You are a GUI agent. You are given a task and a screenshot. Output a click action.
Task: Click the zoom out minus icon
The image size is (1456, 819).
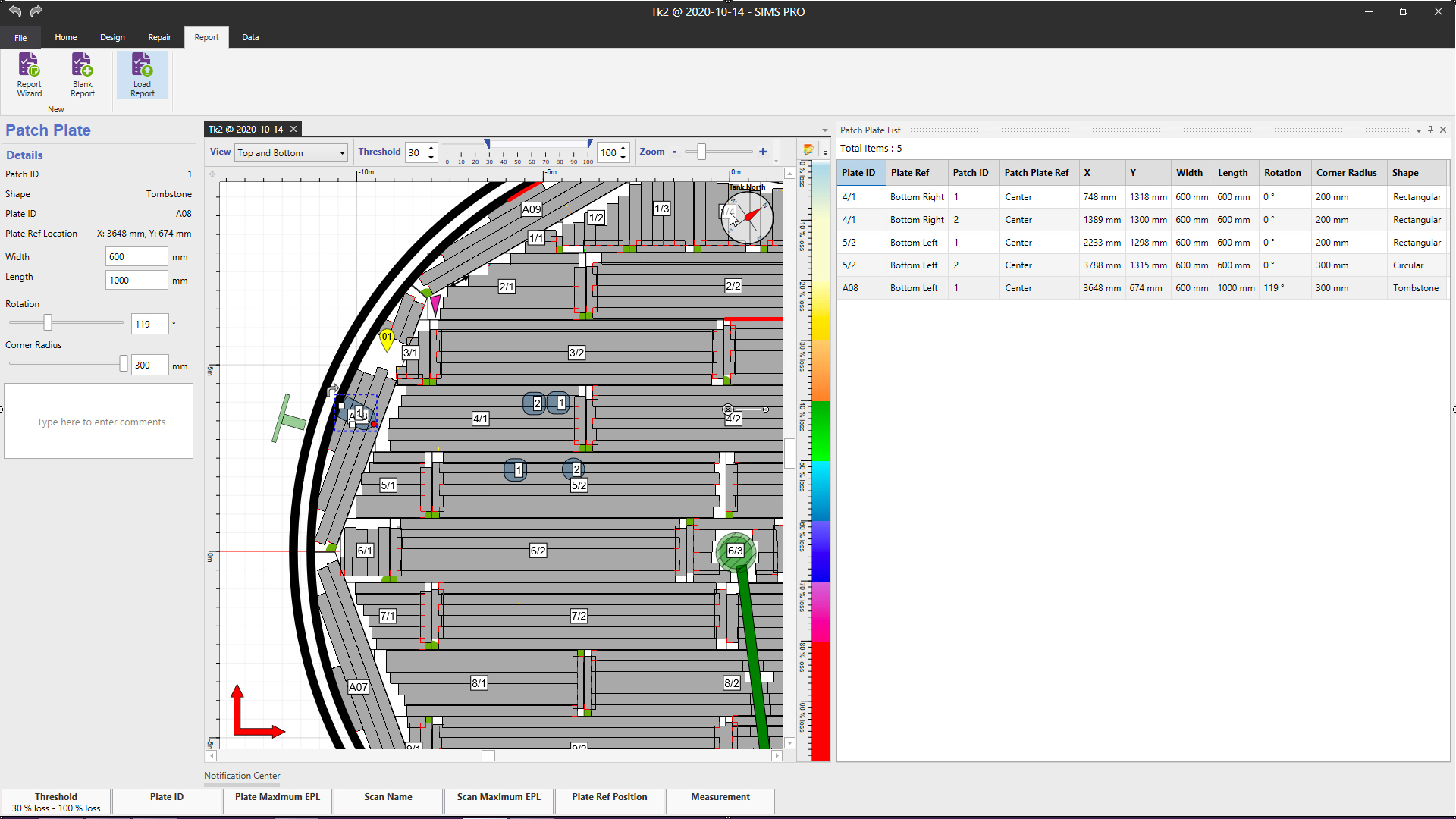tap(674, 152)
